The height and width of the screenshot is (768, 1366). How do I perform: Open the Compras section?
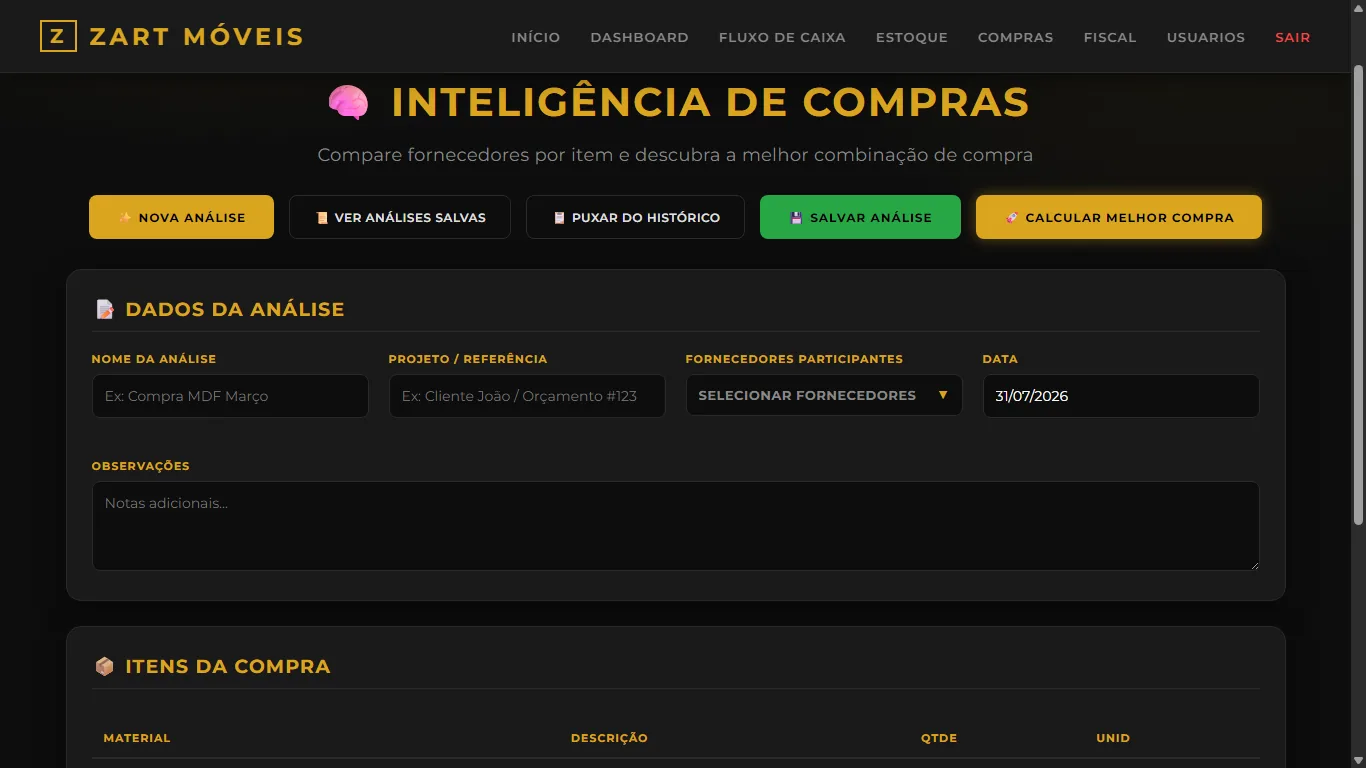click(1015, 37)
